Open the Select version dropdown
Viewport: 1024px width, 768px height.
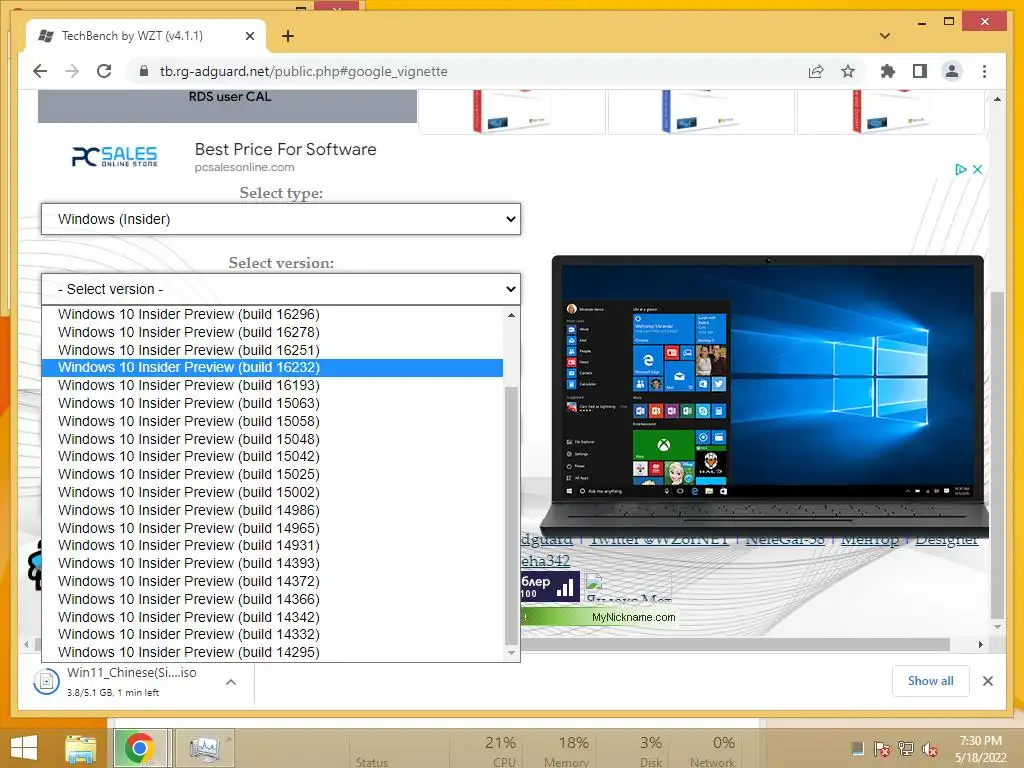tap(281, 289)
